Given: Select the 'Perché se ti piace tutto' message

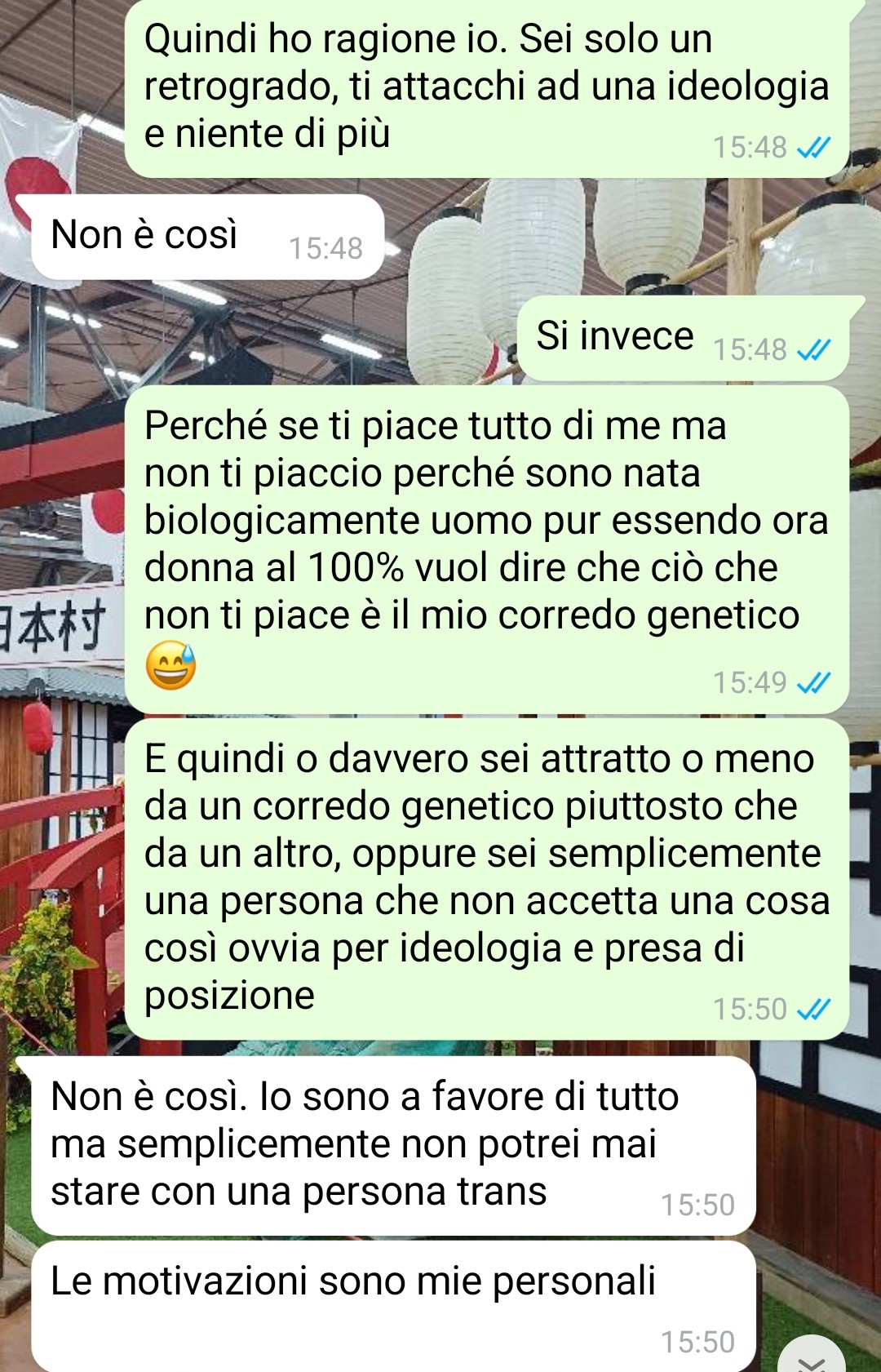Looking at the screenshot, I should click(487, 549).
